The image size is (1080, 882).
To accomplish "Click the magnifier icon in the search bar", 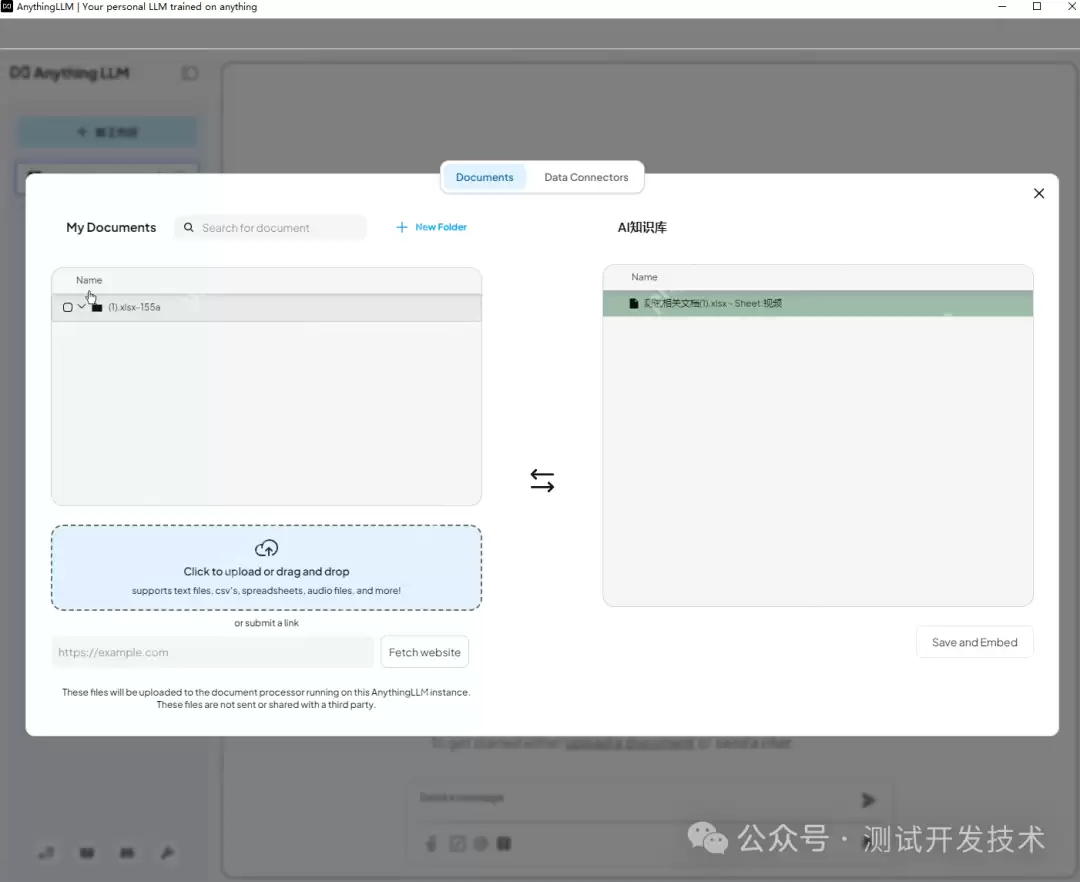I will 189,227.
